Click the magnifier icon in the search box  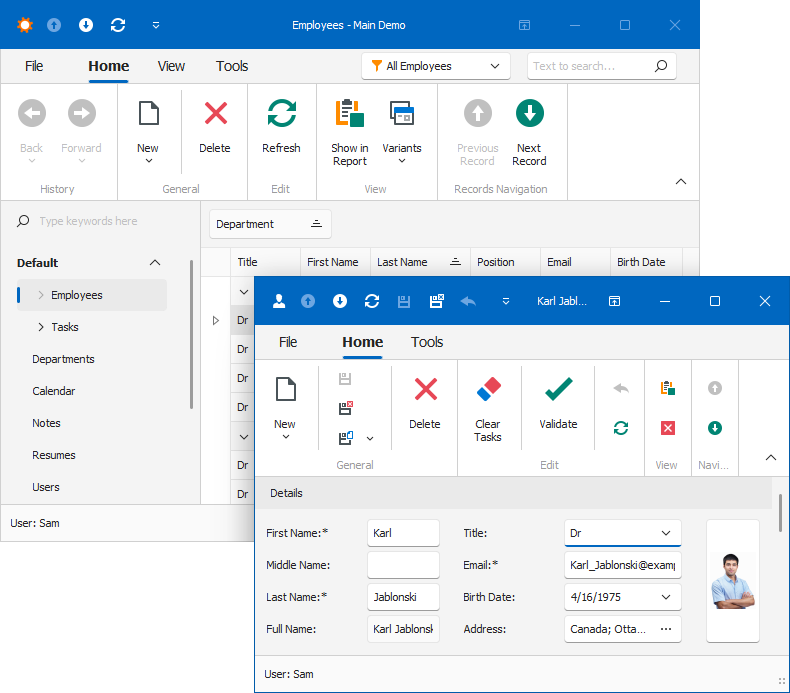tap(661, 66)
